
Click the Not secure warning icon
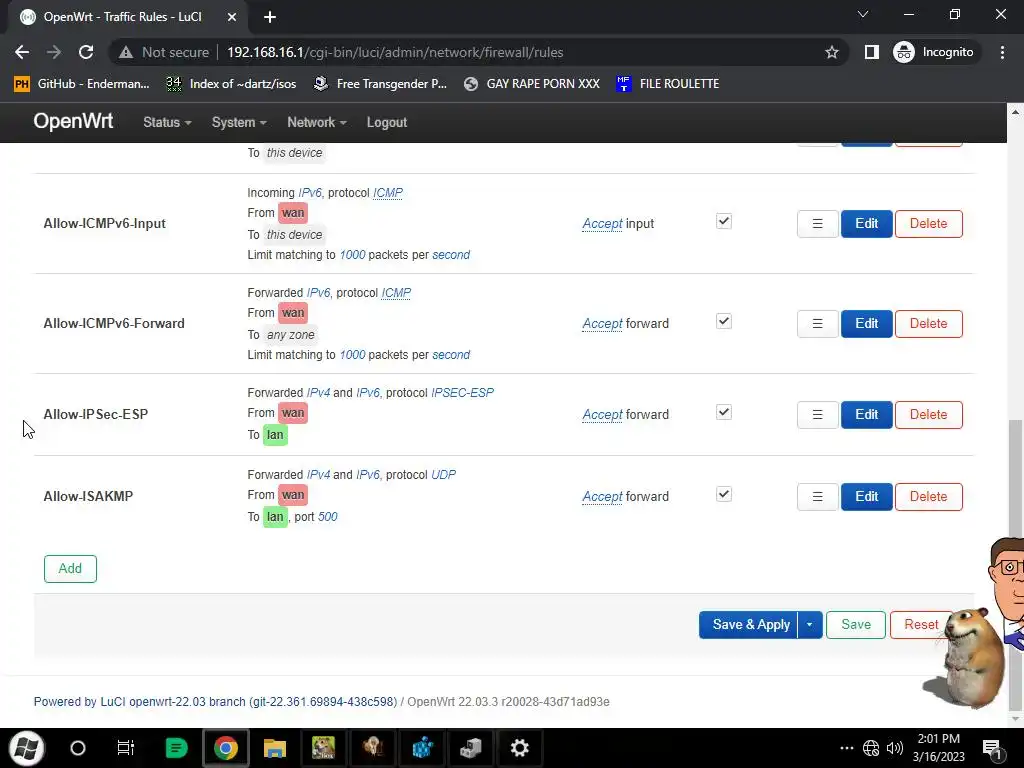point(126,52)
